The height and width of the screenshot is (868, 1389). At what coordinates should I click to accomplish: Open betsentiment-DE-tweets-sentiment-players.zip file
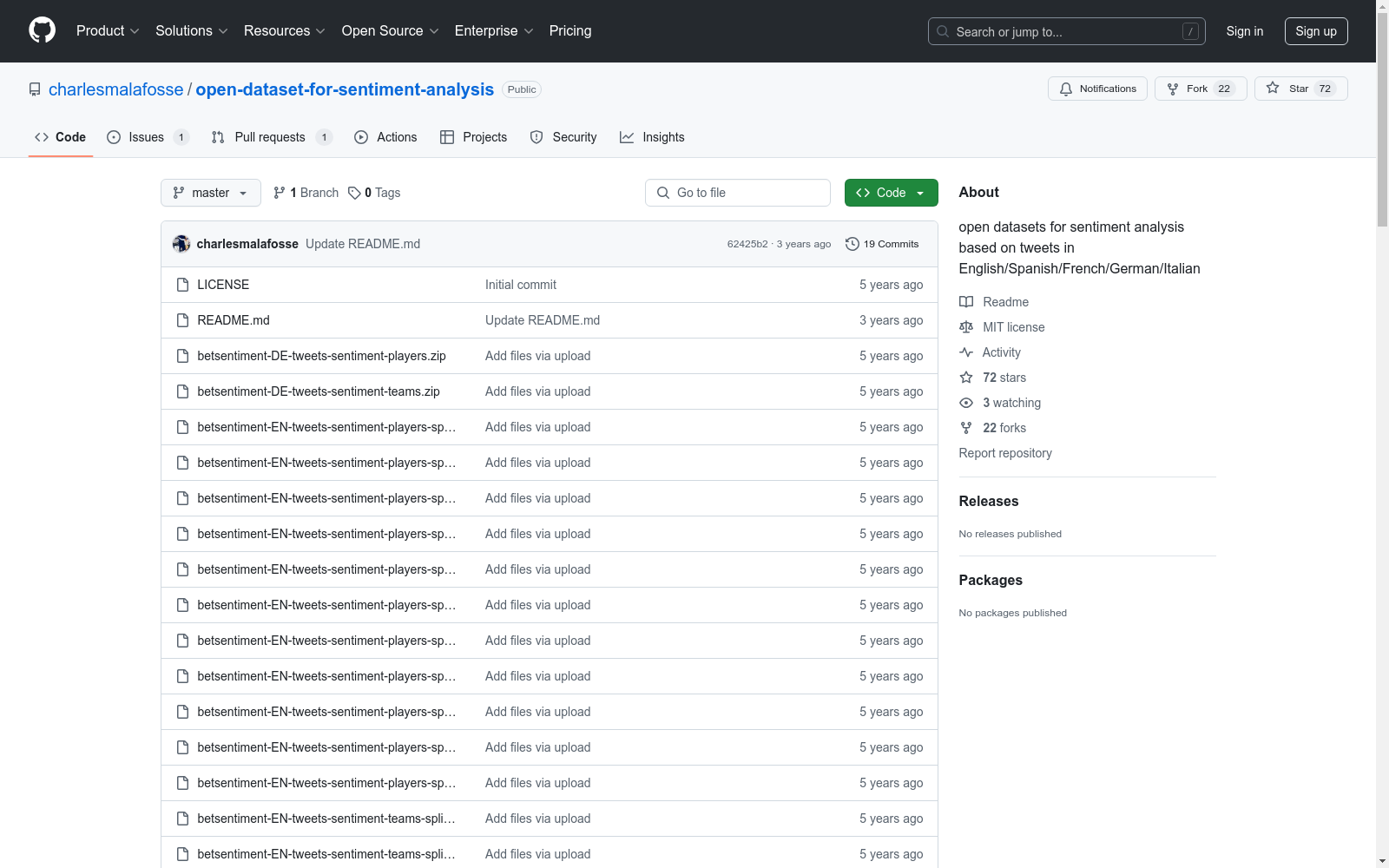(x=321, y=356)
